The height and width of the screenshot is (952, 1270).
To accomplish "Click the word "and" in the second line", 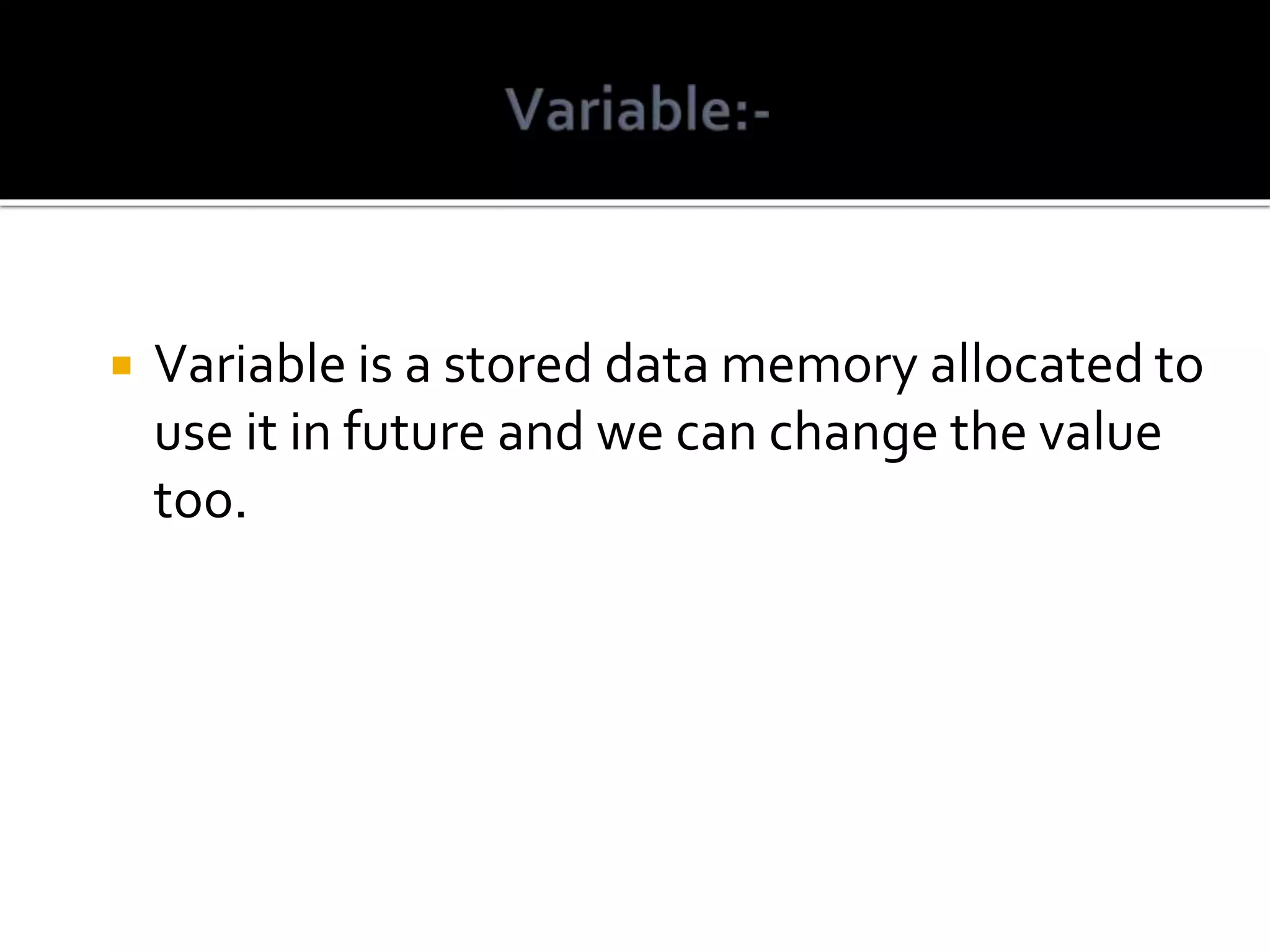I will [540, 432].
